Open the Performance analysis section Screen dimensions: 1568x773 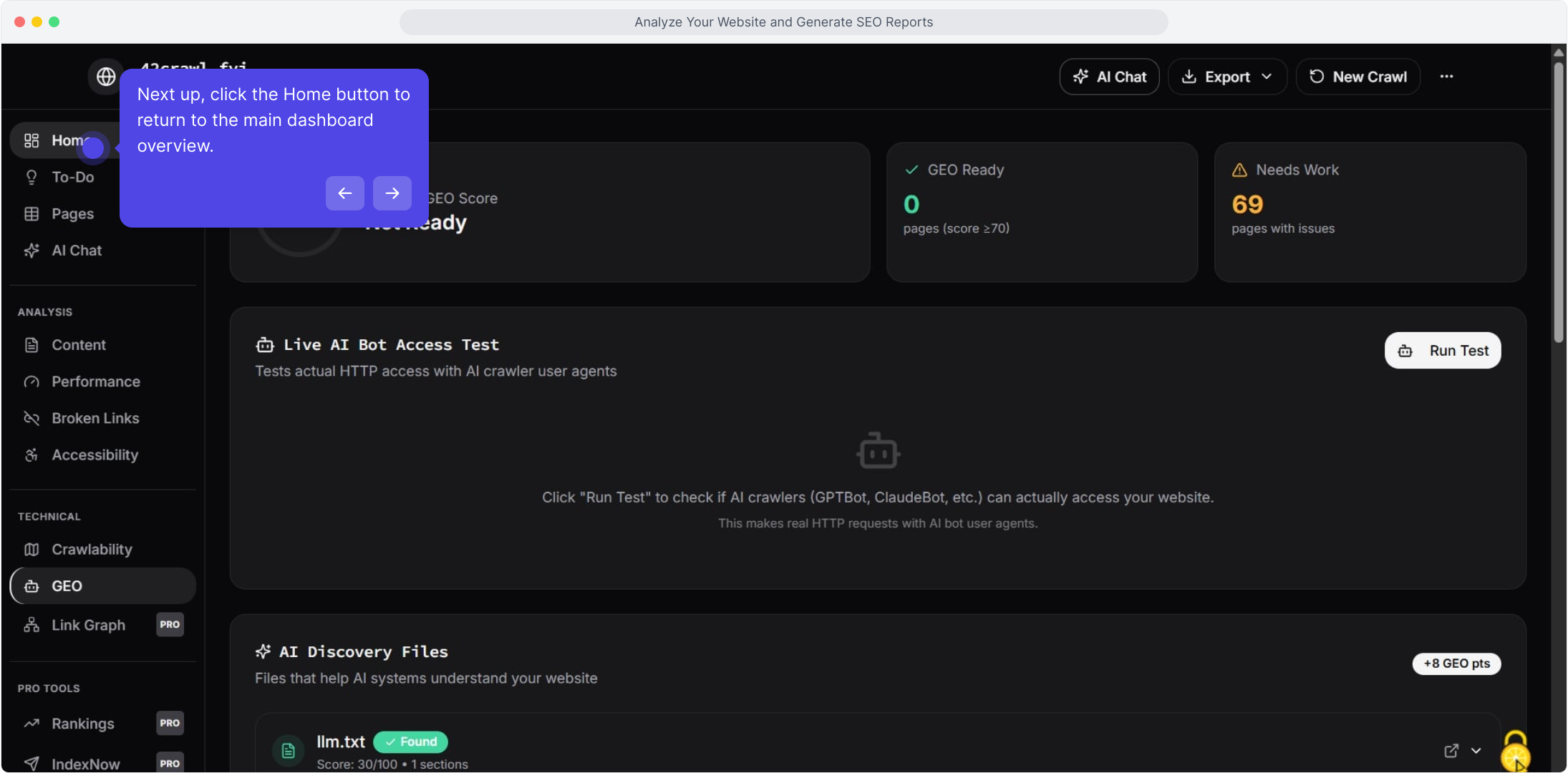point(95,382)
